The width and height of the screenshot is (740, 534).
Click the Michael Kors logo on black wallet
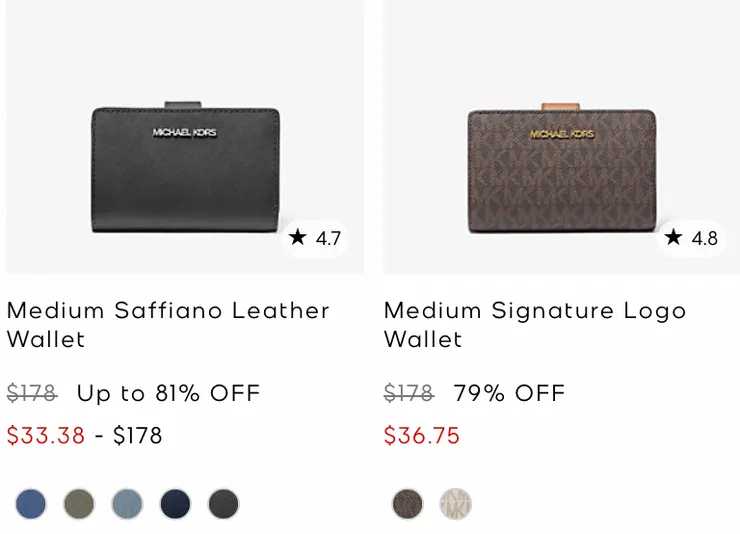(x=184, y=132)
